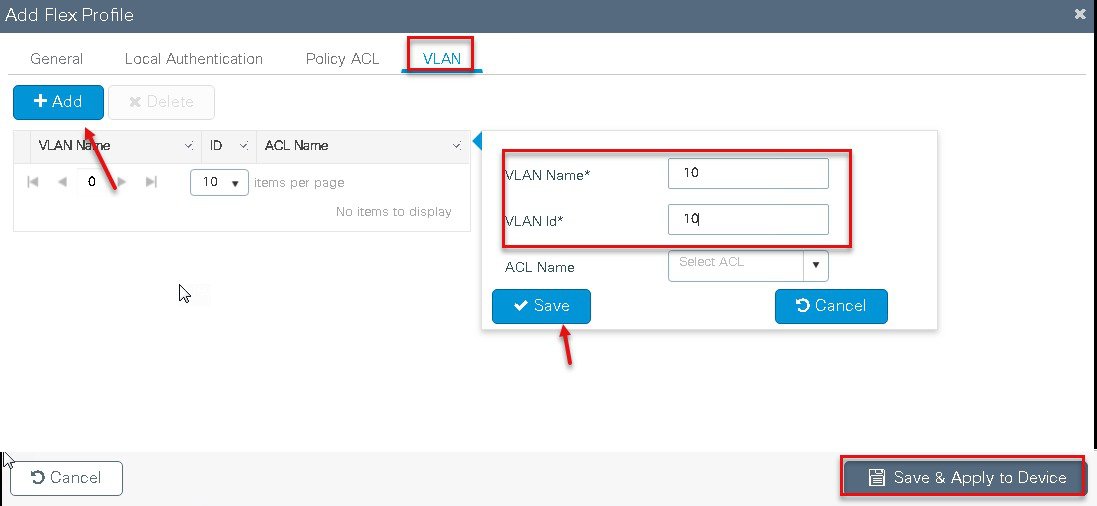This screenshot has width=1097, height=506.
Task: Go to last page of VLAN list
Action: coord(151,182)
